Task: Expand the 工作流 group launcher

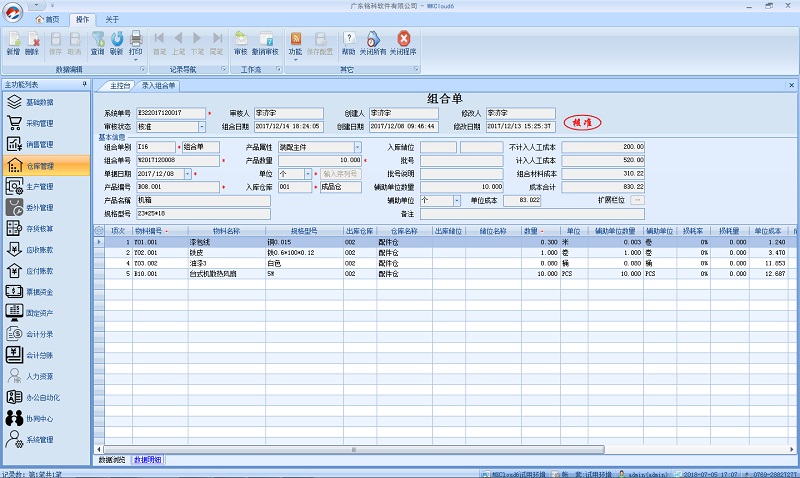Action: 279,69
